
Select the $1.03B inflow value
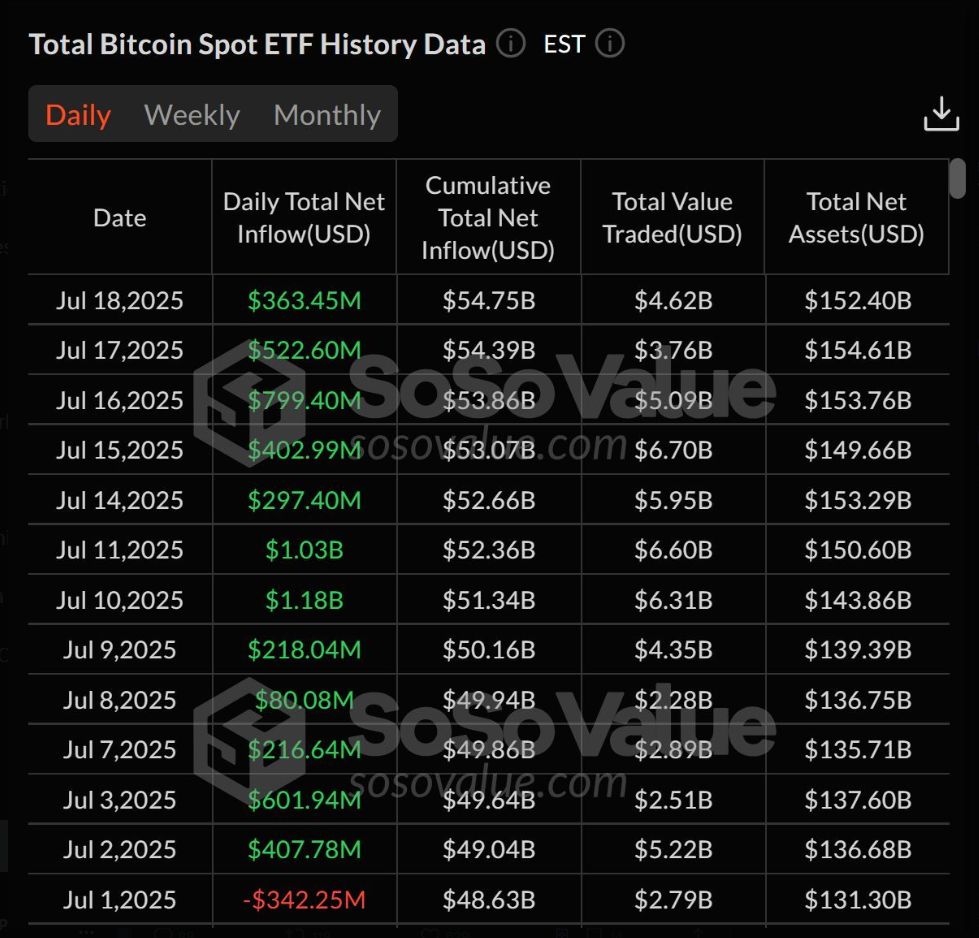305,550
